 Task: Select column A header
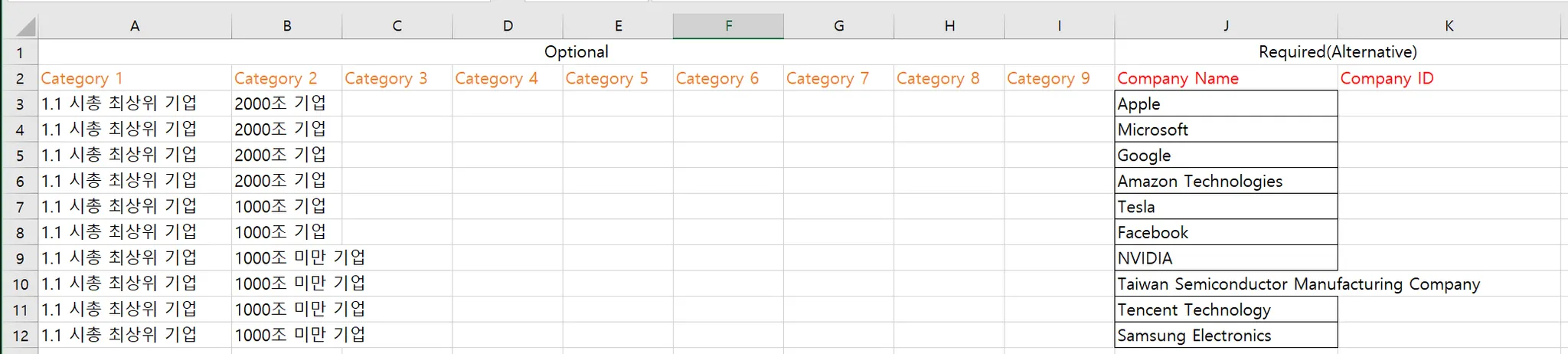(x=135, y=26)
